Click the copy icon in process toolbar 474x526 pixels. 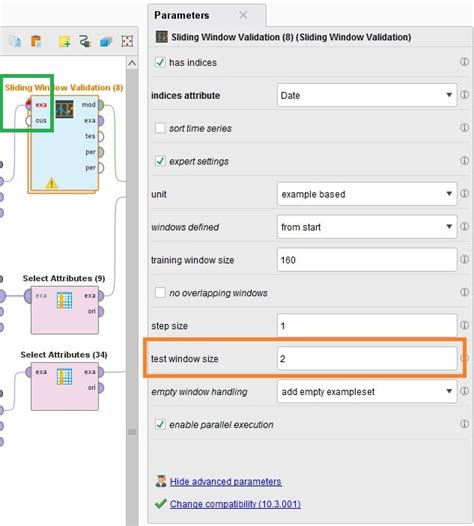15,41
